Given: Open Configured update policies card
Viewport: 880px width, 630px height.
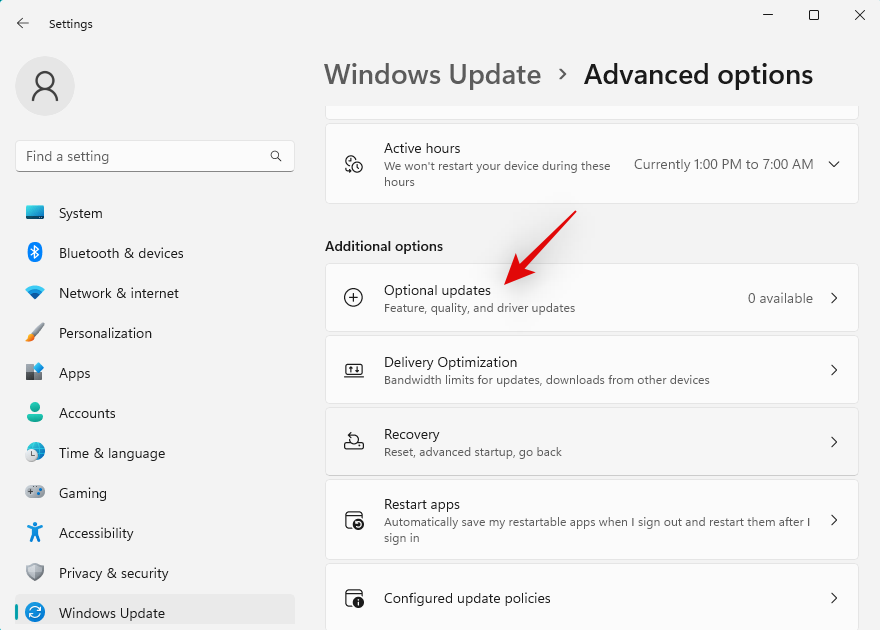Looking at the screenshot, I should (x=592, y=597).
